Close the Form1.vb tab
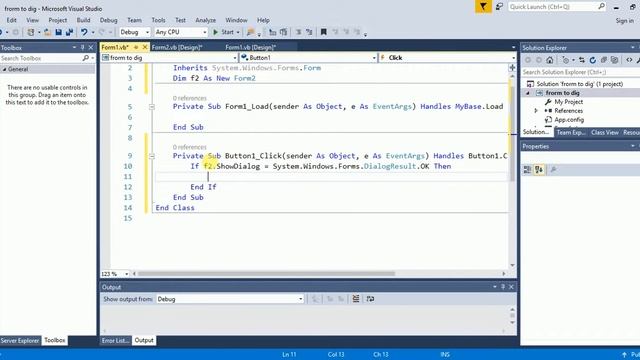The height and width of the screenshot is (360, 640). click(x=144, y=47)
